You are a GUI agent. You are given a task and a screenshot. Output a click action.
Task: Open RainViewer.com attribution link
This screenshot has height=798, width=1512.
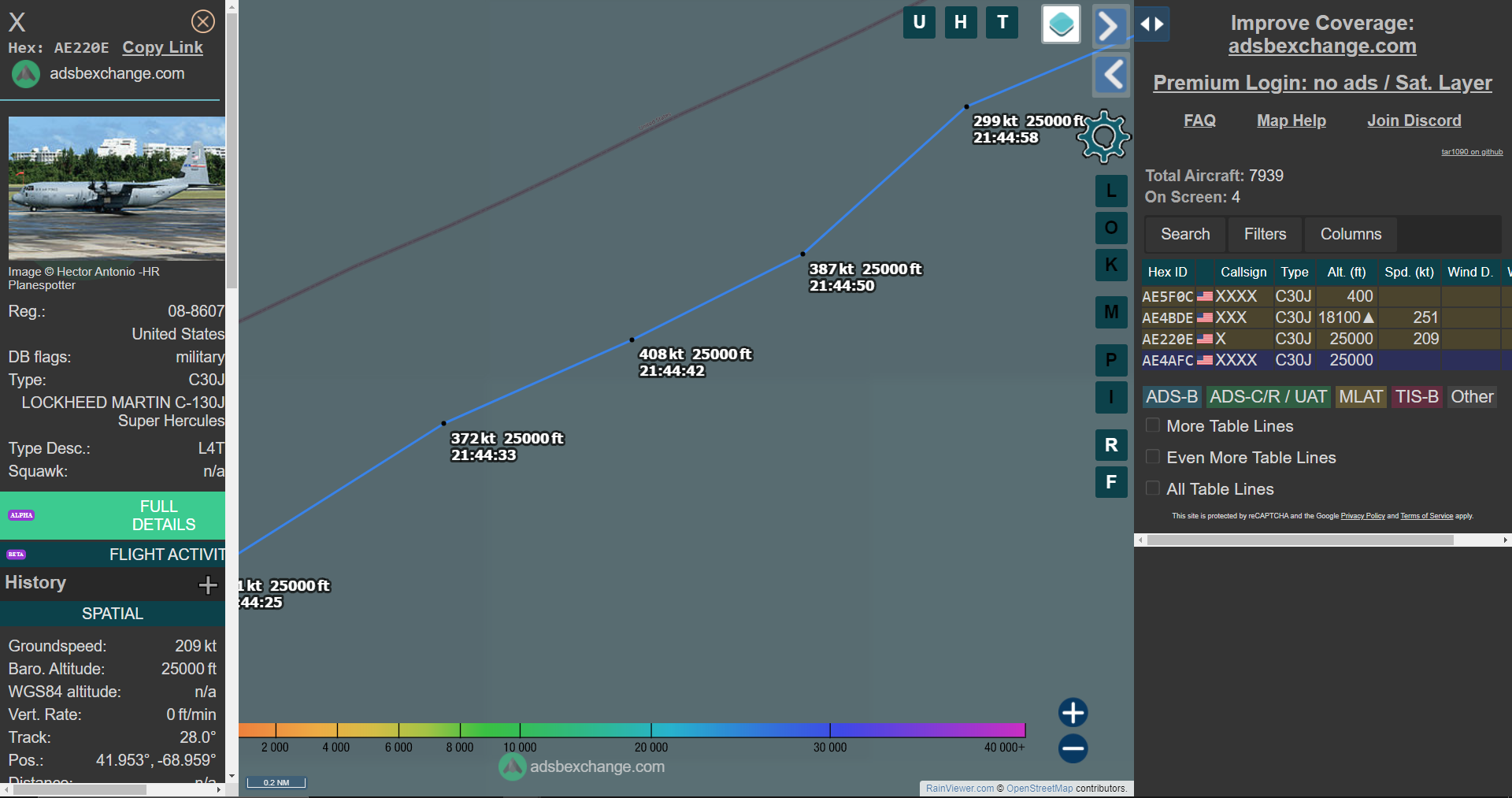click(x=959, y=789)
